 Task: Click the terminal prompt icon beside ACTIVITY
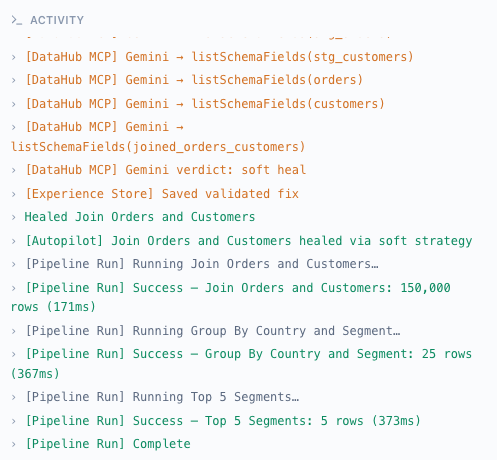(16, 20)
